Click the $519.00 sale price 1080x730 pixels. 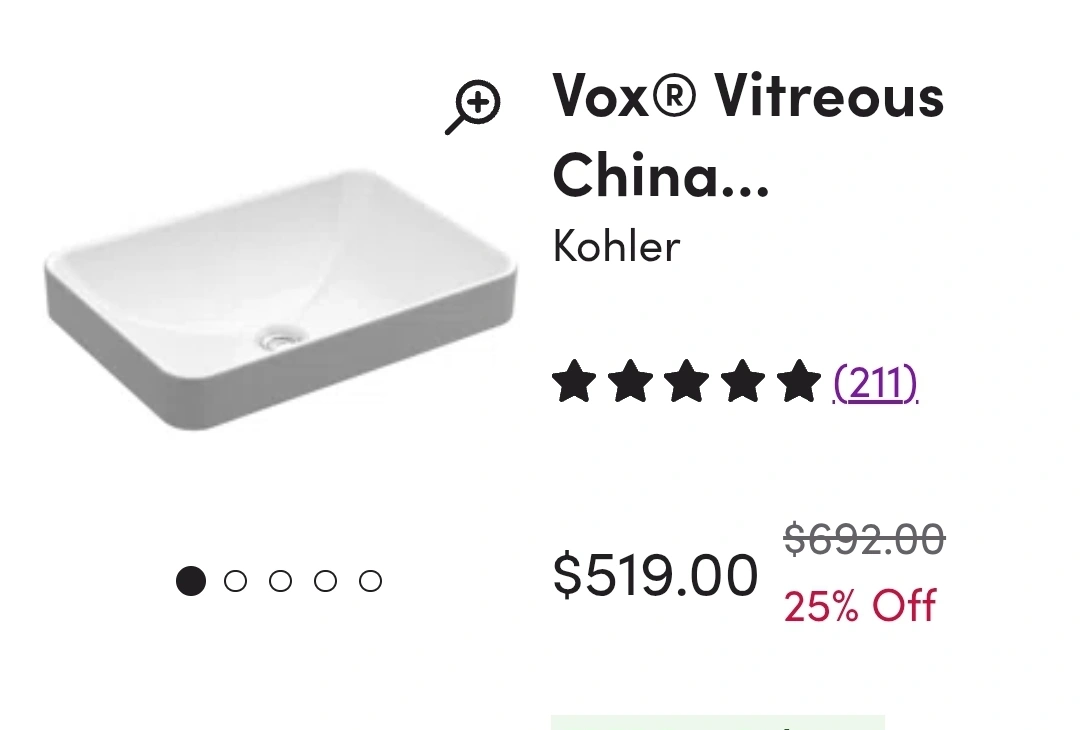point(656,574)
